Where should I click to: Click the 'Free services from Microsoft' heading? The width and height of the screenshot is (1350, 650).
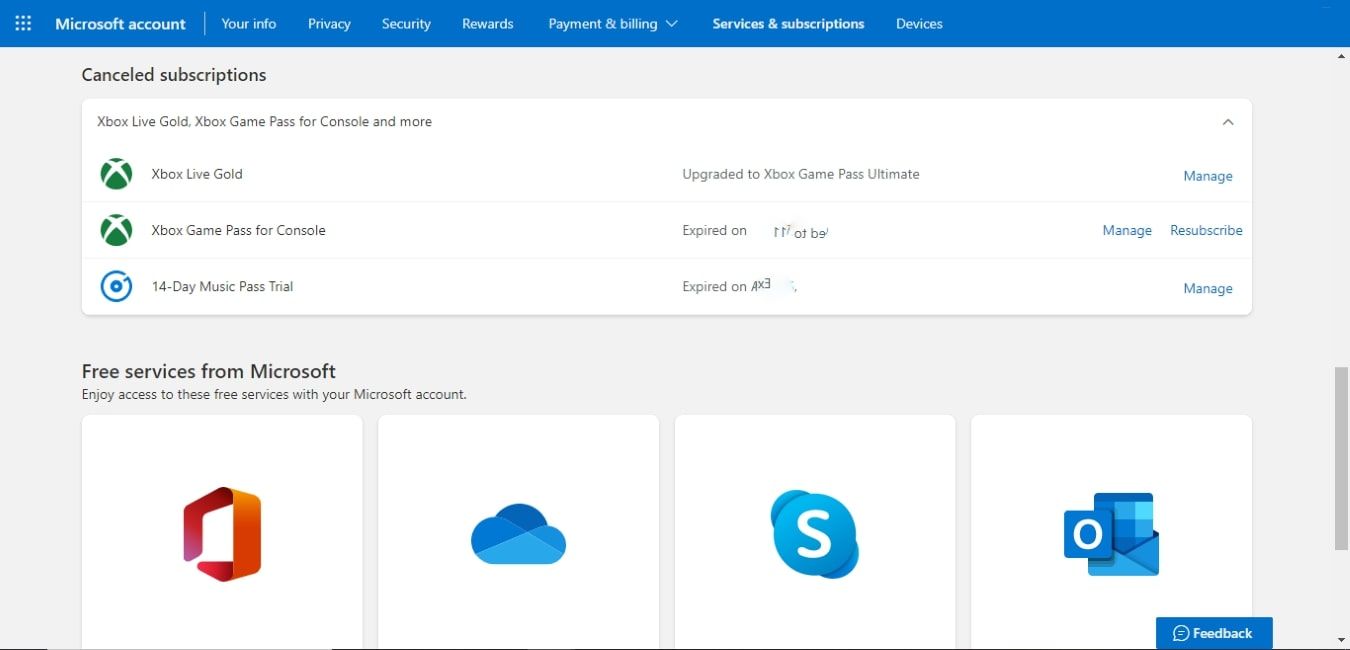(x=209, y=371)
